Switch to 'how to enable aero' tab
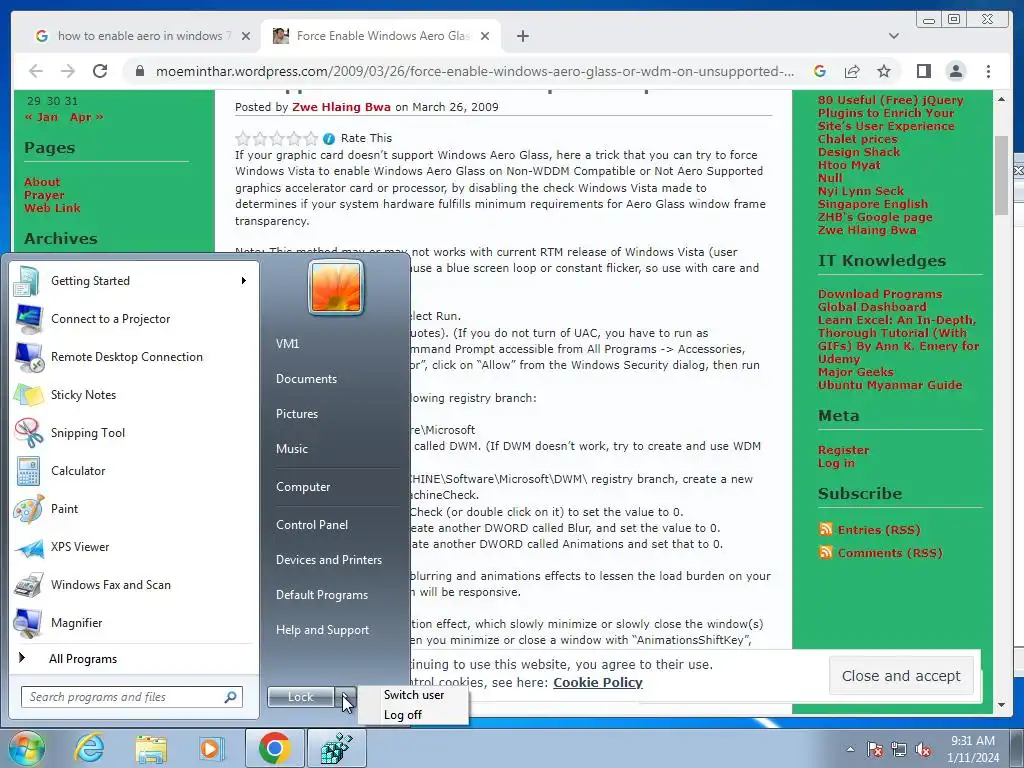This screenshot has height=768, width=1024. (x=139, y=36)
